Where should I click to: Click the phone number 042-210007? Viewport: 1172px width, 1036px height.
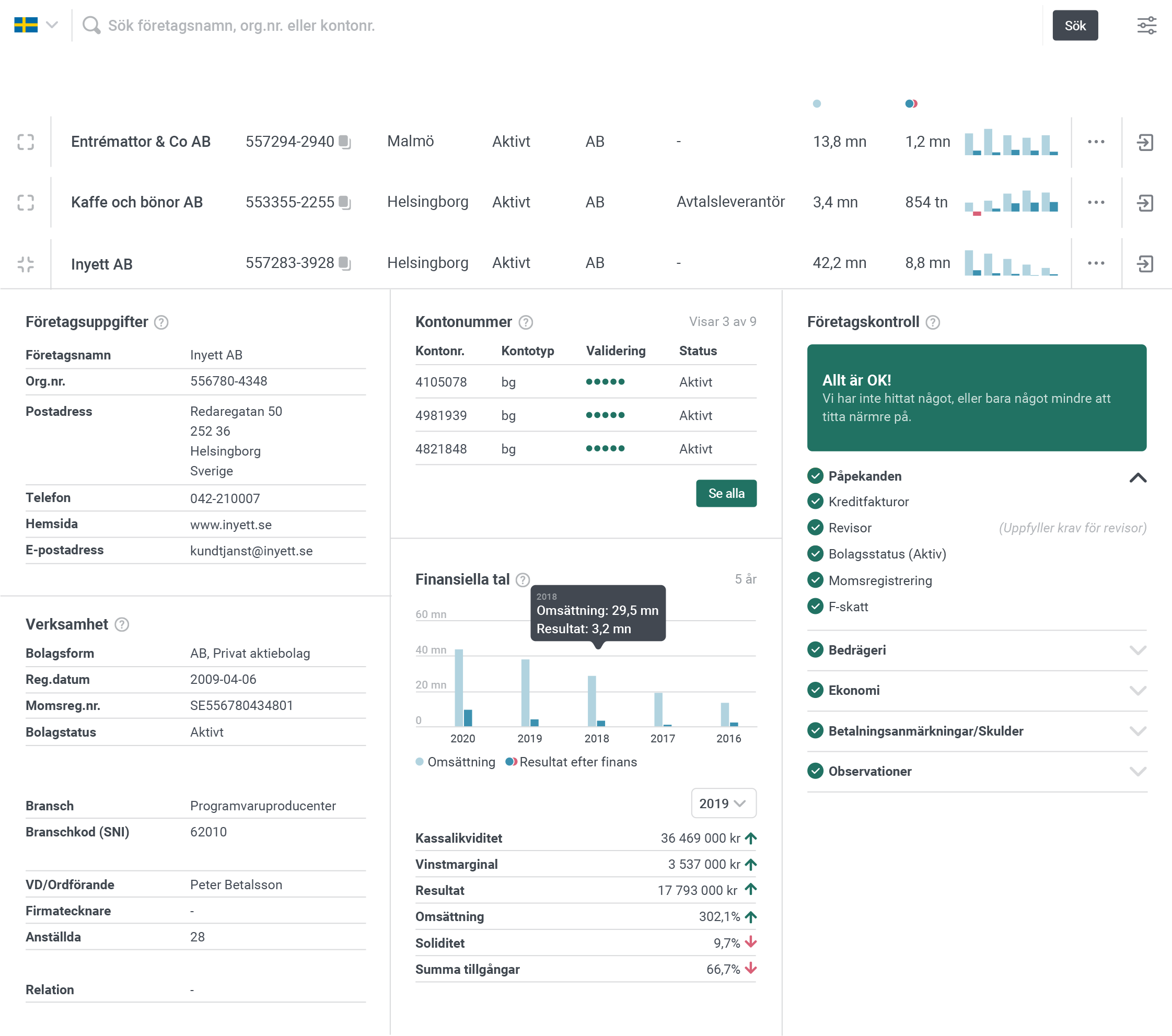click(x=225, y=499)
